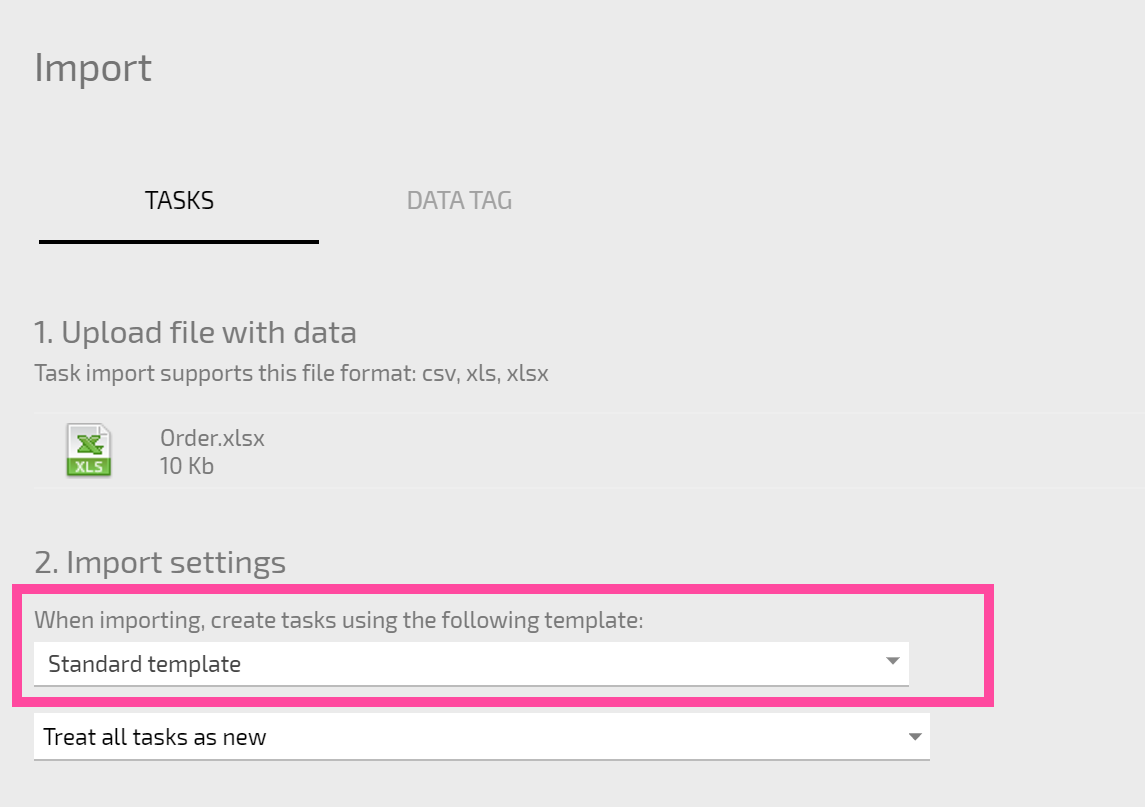Viewport: 1145px width, 807px height.
Task: Click the Upload file with data heading
Action: tap(195, 332)
